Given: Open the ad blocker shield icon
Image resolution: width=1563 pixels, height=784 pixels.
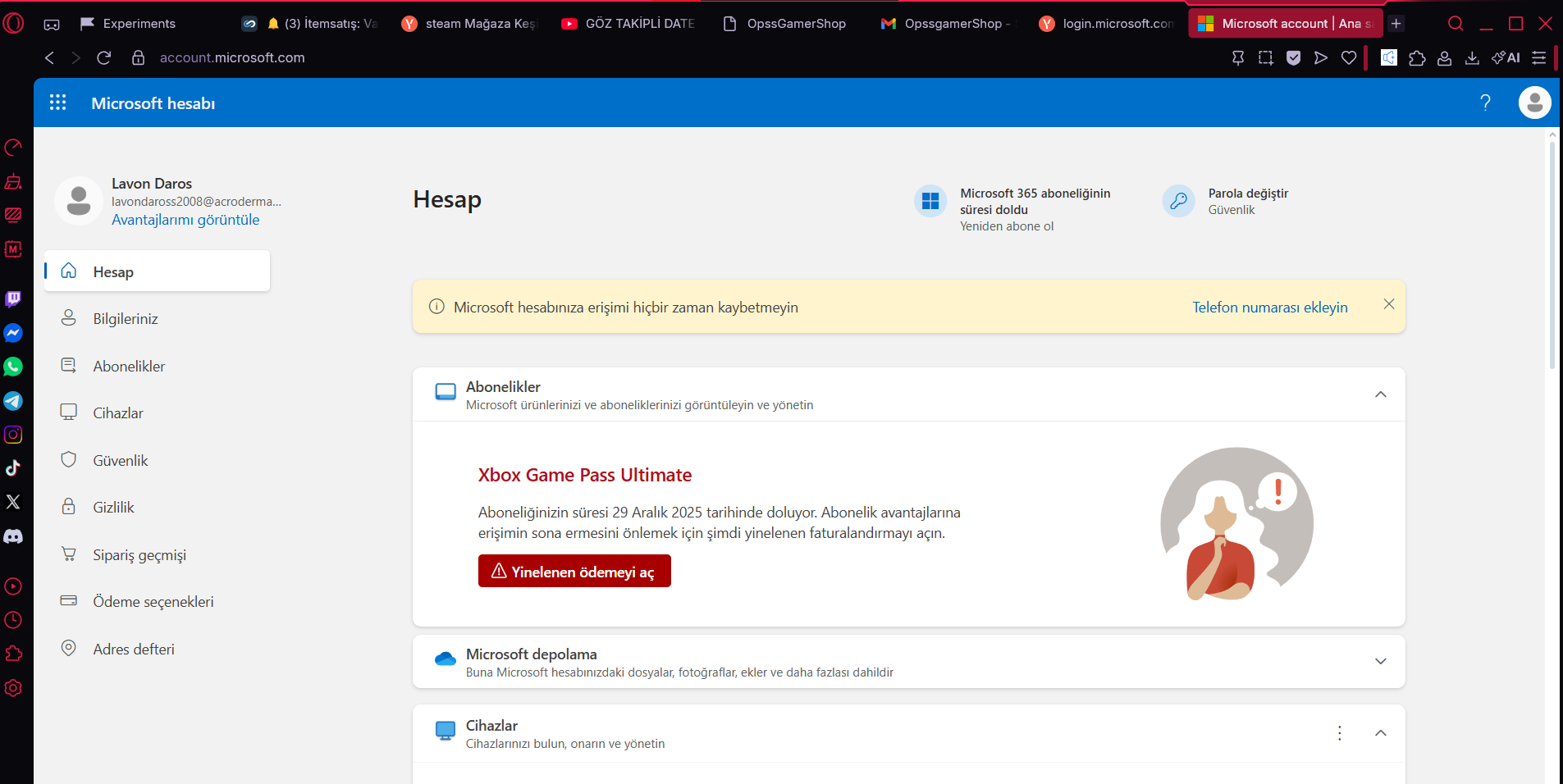Looking at the screenshot, I should point(1294,57).
